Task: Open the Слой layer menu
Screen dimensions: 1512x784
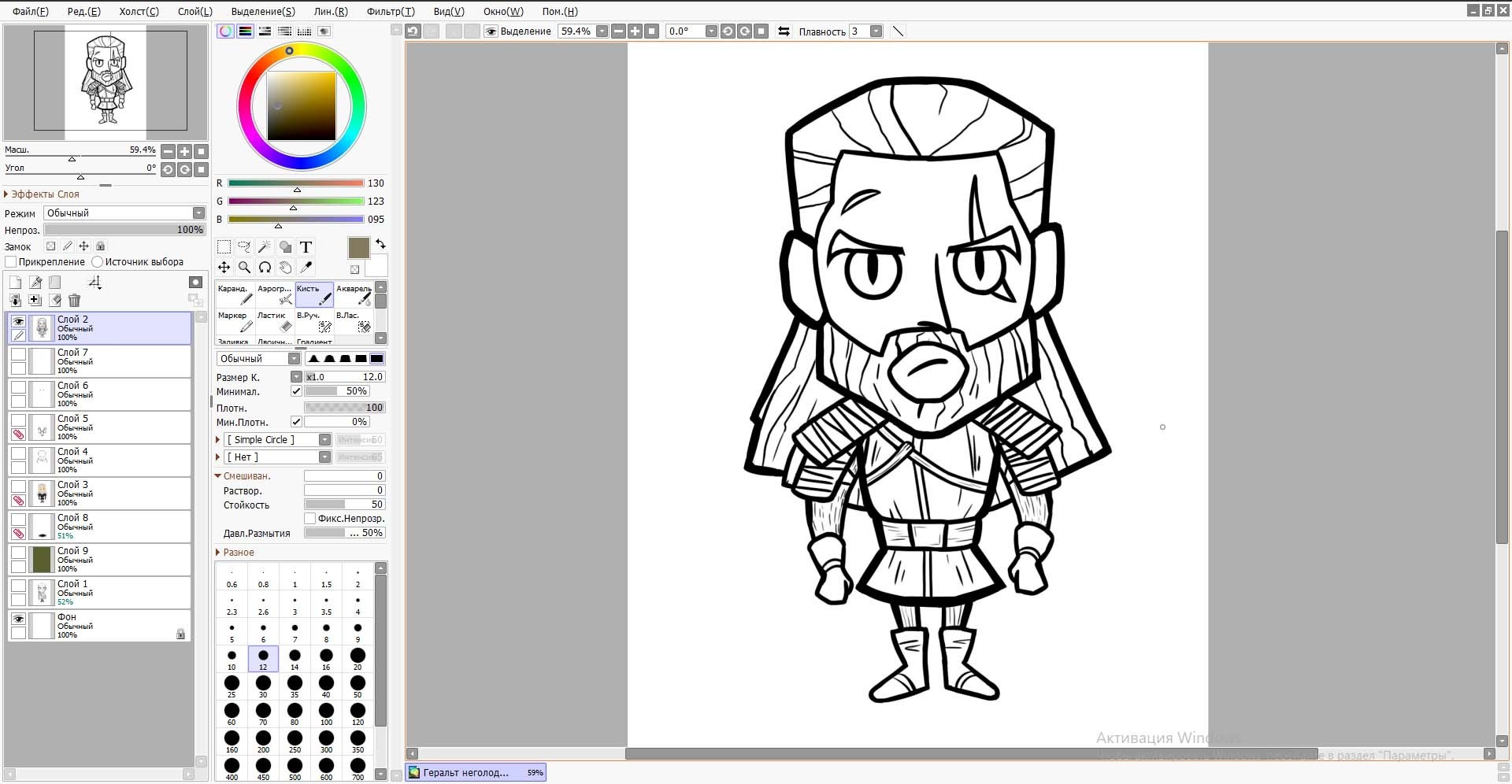Action: [x=195, y=11]
